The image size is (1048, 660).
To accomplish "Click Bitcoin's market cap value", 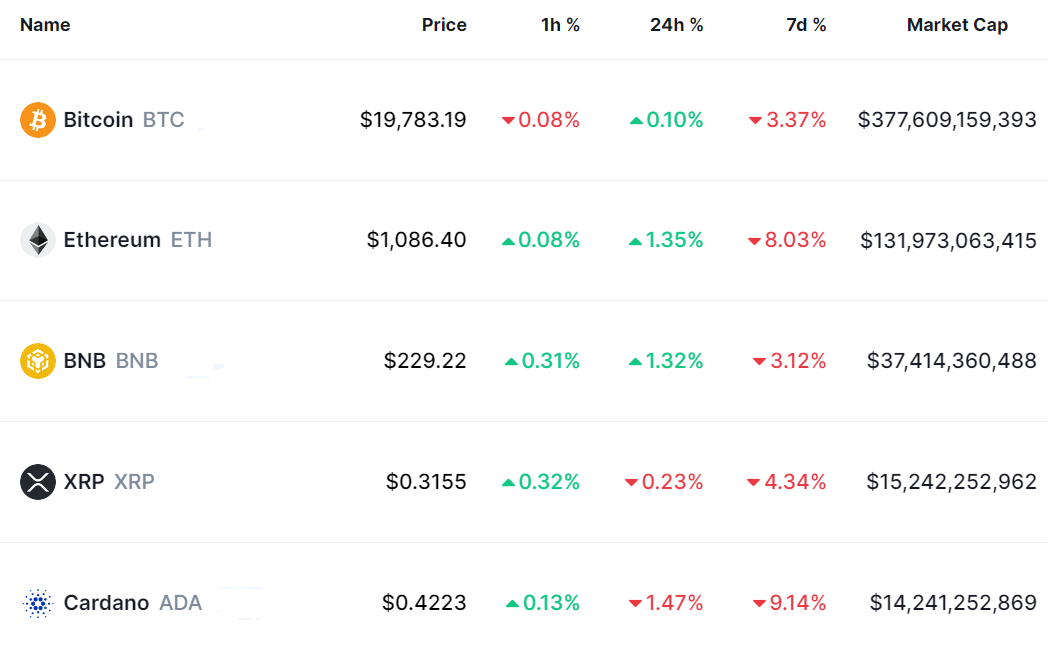I will 947,120.
